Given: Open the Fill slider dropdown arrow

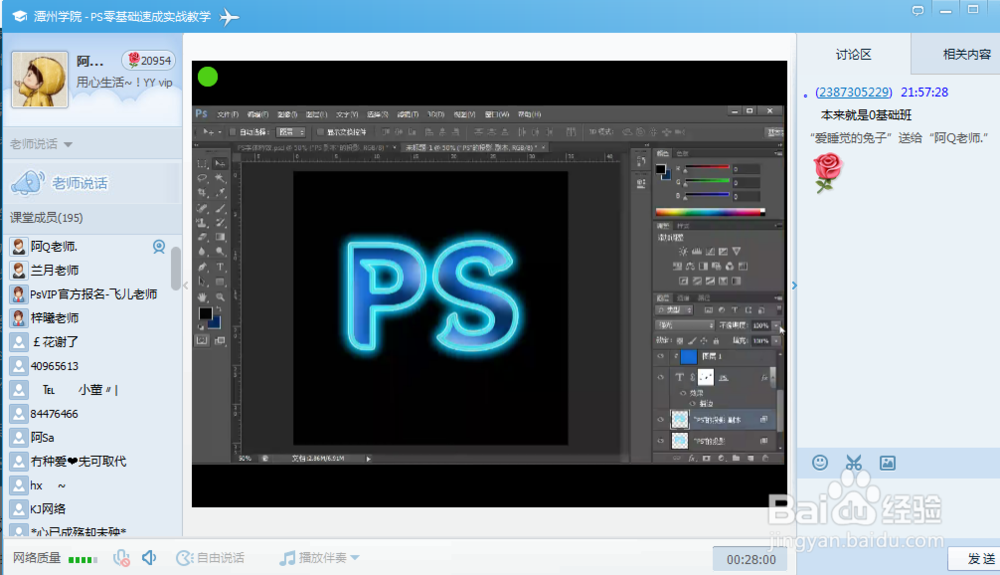Looking at the screenshot, I should [x=776, y=340].
